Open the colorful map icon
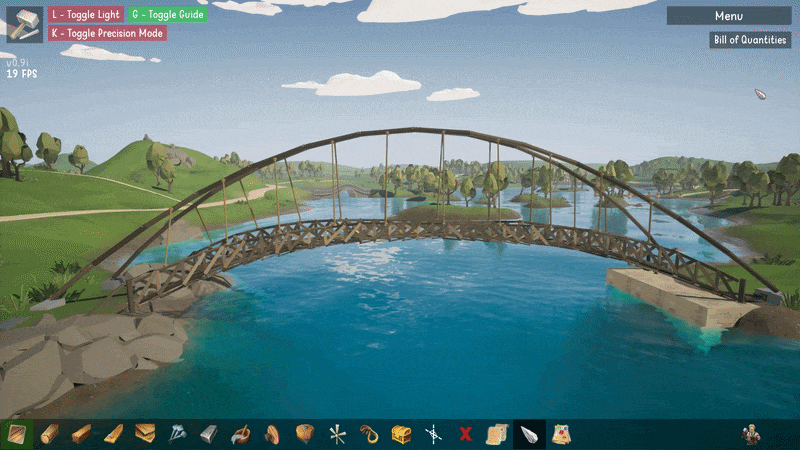This screenshot has height=450, width=800. click(561, 434)
